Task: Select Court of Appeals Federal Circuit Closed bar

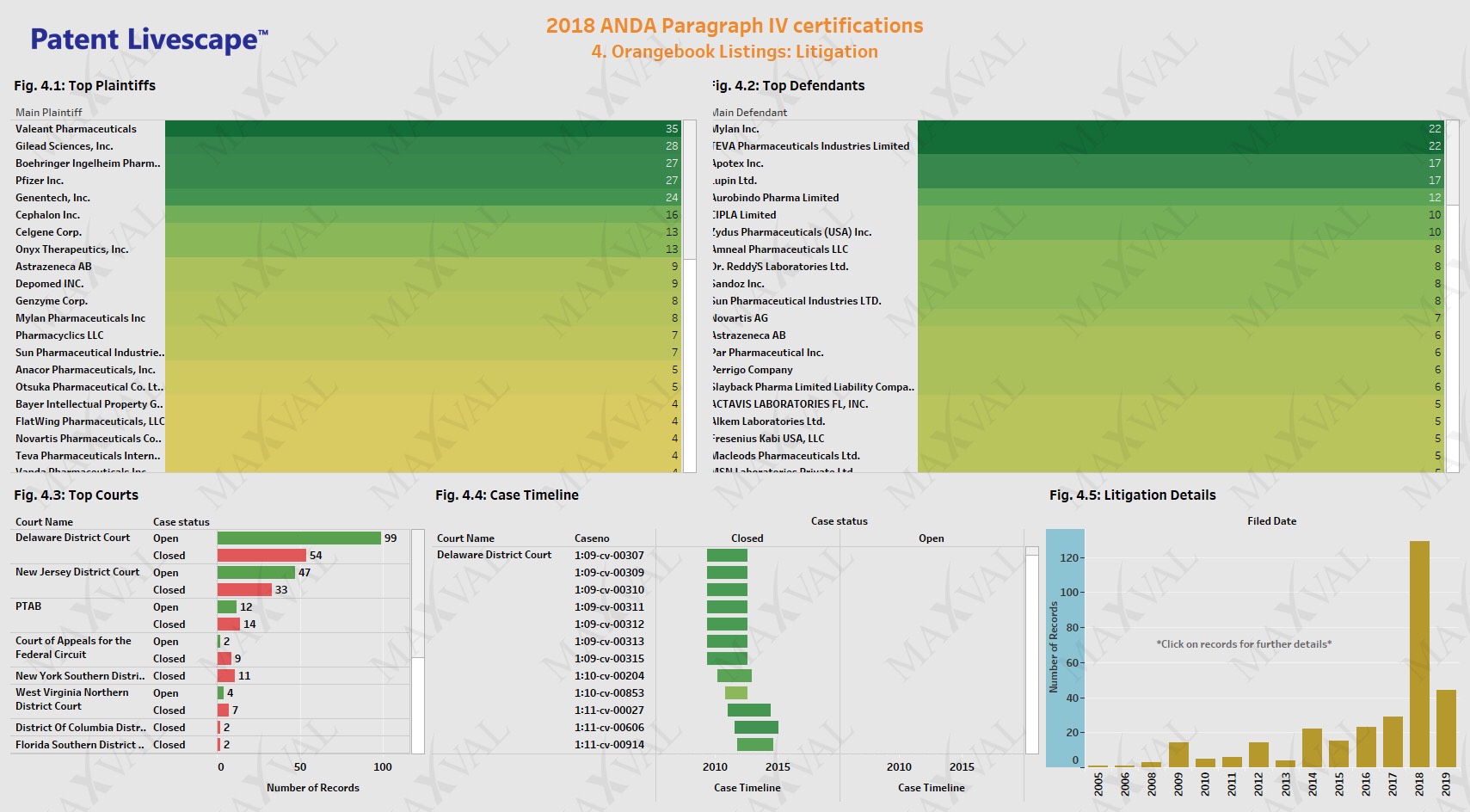Action: 224,658
